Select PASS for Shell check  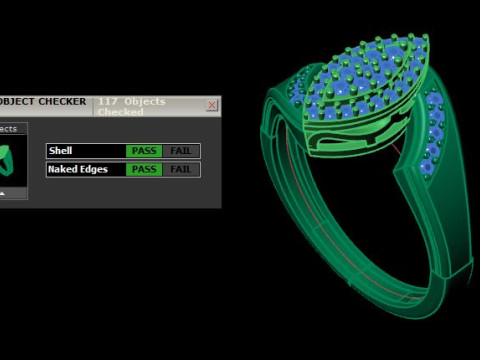(144, 151)
